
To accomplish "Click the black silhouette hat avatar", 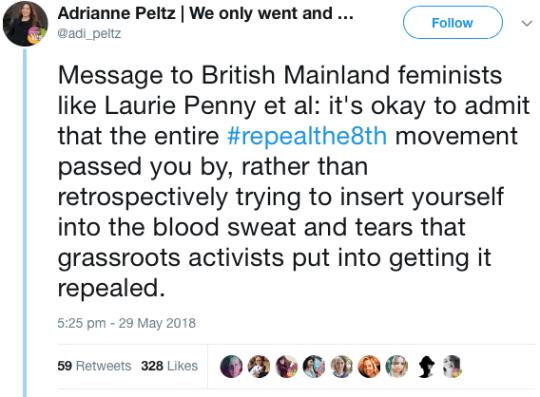I will click(x=426, y=366).
